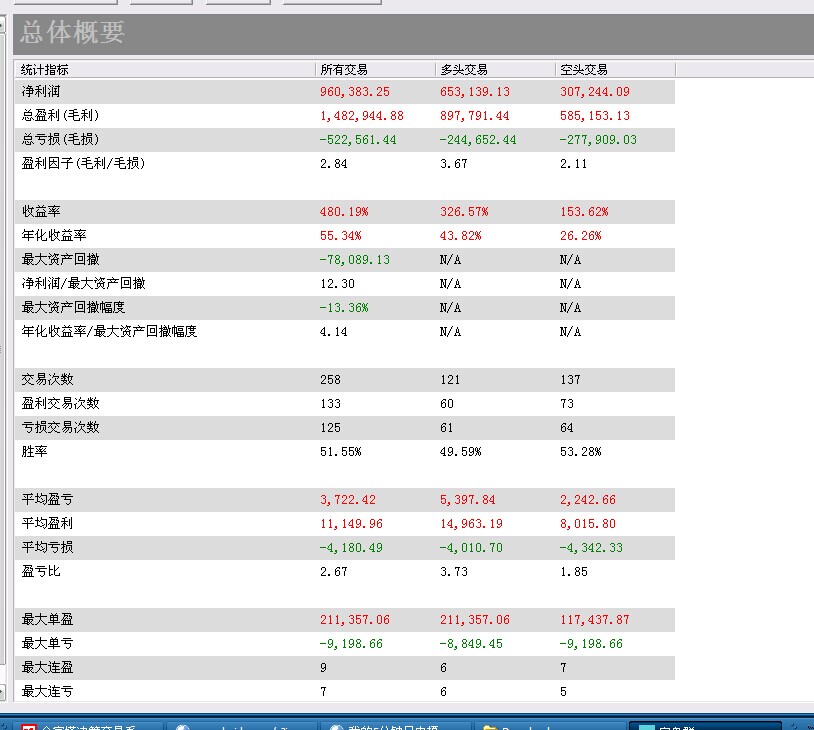Select long trade count 121
The image size is (814, 730).
tap(450, 380)
